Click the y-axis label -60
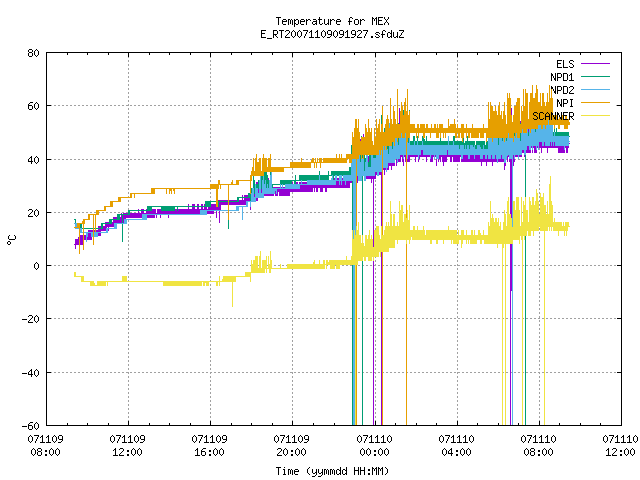 (31, 426)
